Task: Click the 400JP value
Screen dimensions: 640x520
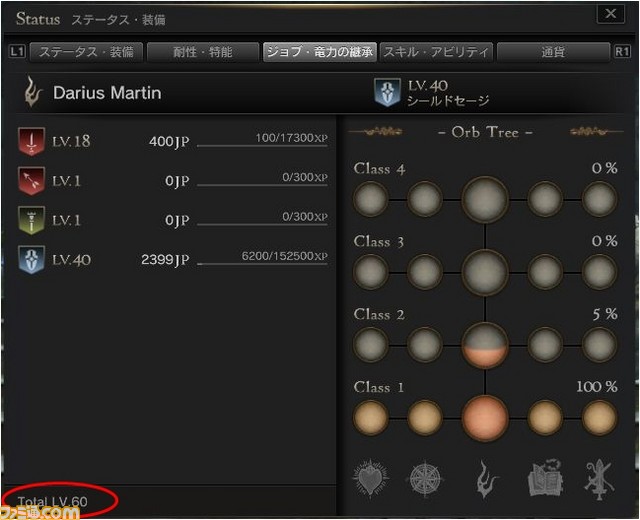Action: coord(169,142)
